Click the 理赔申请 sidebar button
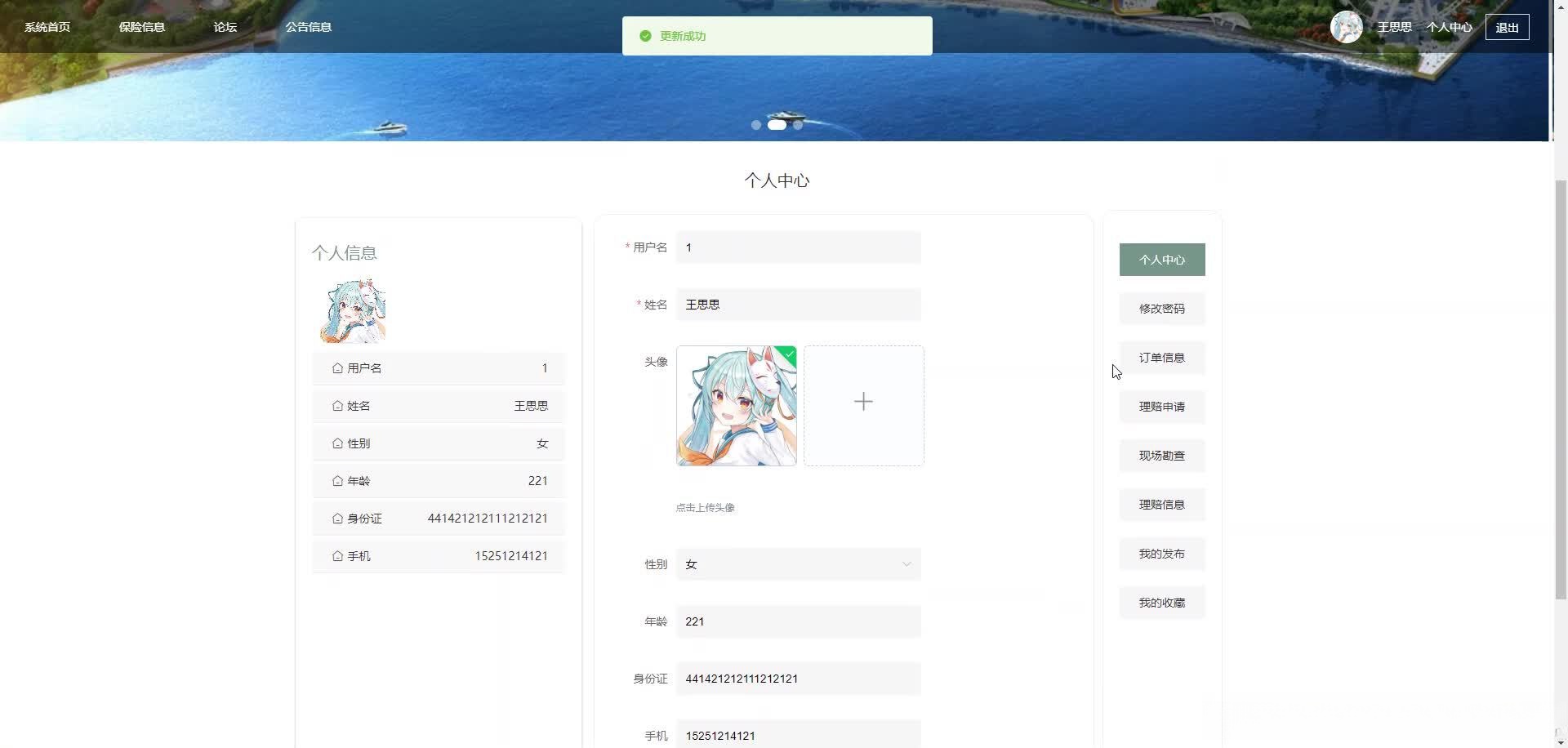Viewport: 1568px width, 748px height. (x=1161, y=406)
